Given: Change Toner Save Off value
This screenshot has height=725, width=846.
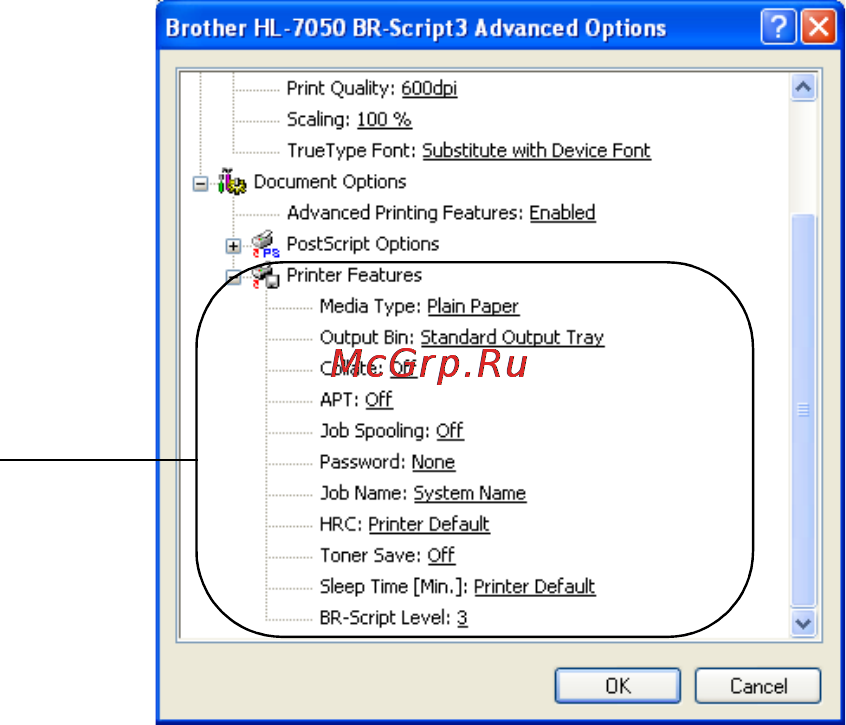Looking at the screenshot, I should tap(441, 556).
